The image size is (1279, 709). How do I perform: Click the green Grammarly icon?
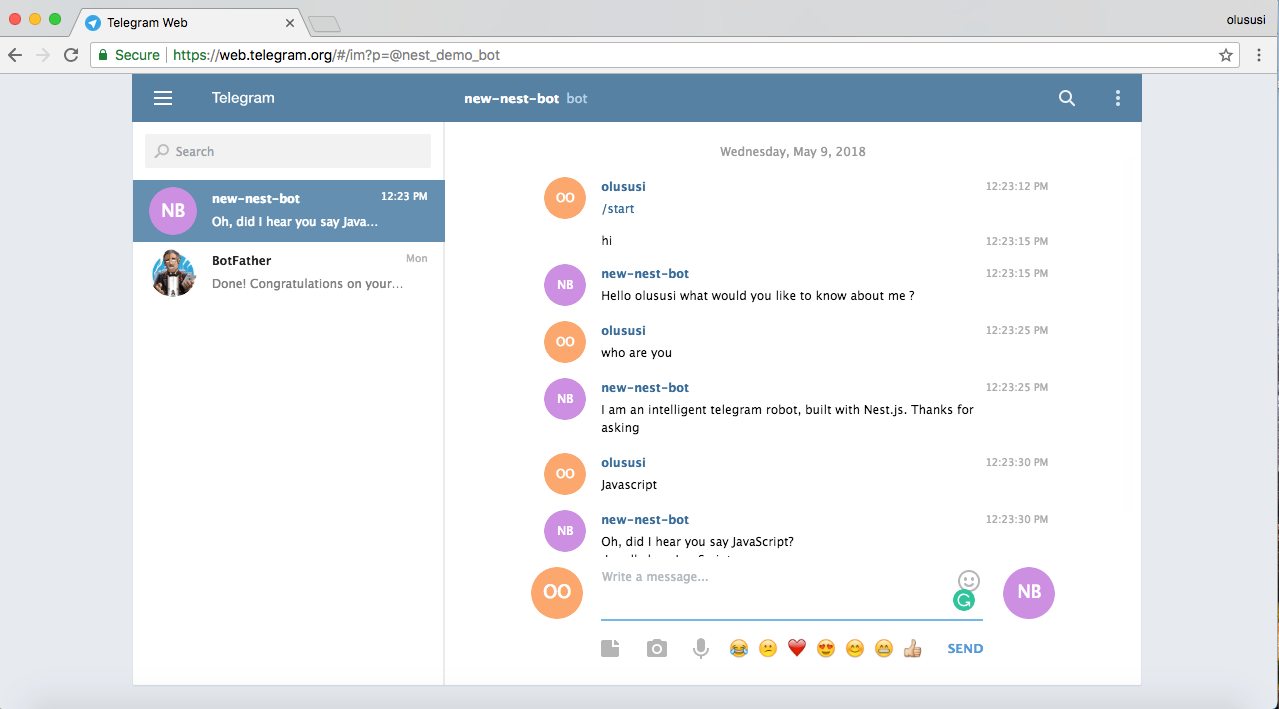(x=964, y=600)
